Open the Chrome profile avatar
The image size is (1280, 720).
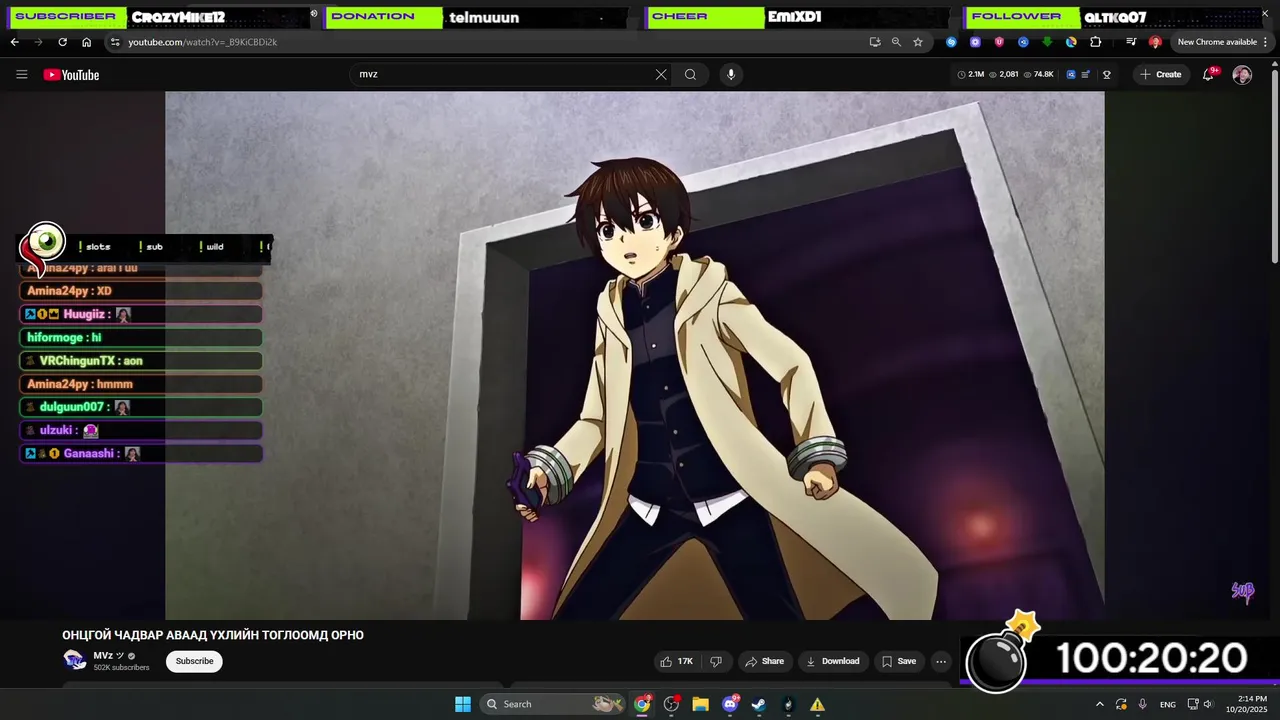1155,42
